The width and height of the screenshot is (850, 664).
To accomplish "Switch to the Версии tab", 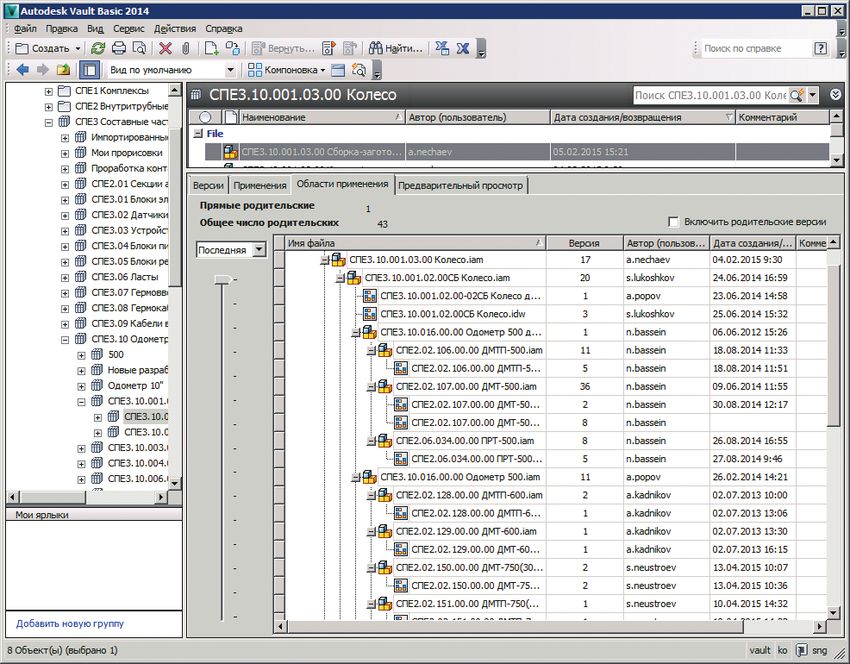I will point(208,185).
